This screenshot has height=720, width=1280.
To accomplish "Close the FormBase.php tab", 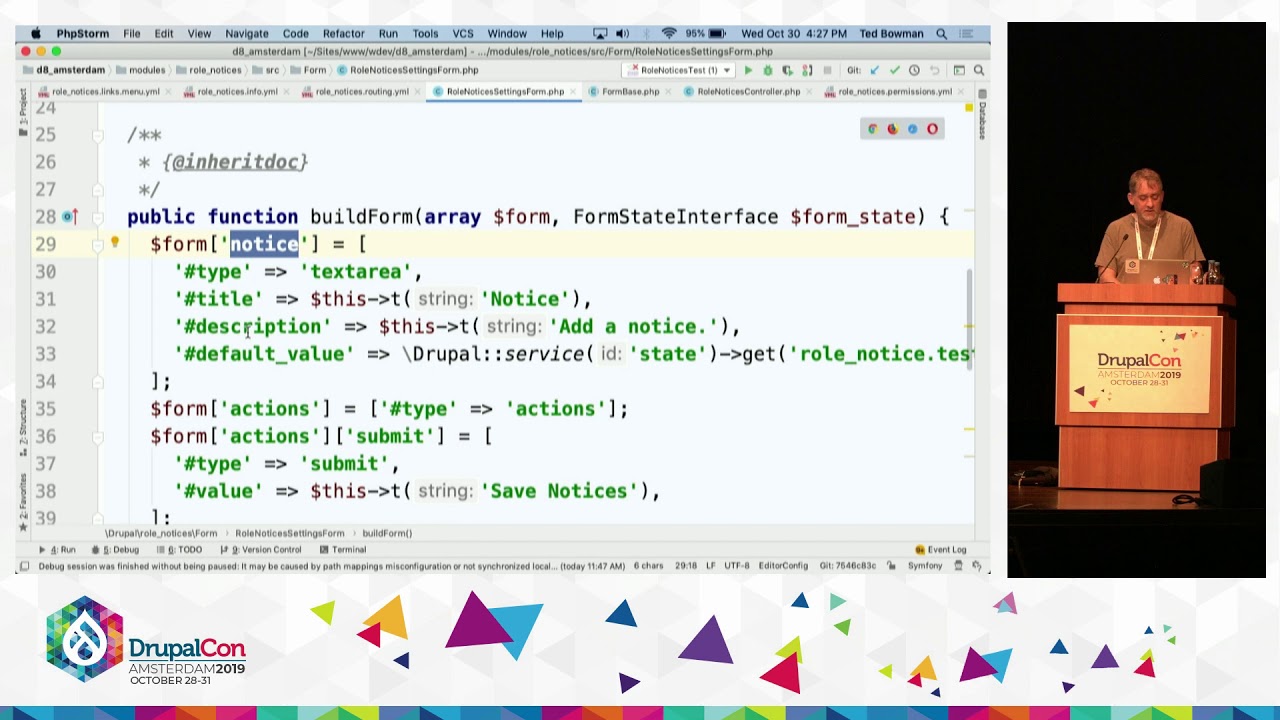I will 667,91.
